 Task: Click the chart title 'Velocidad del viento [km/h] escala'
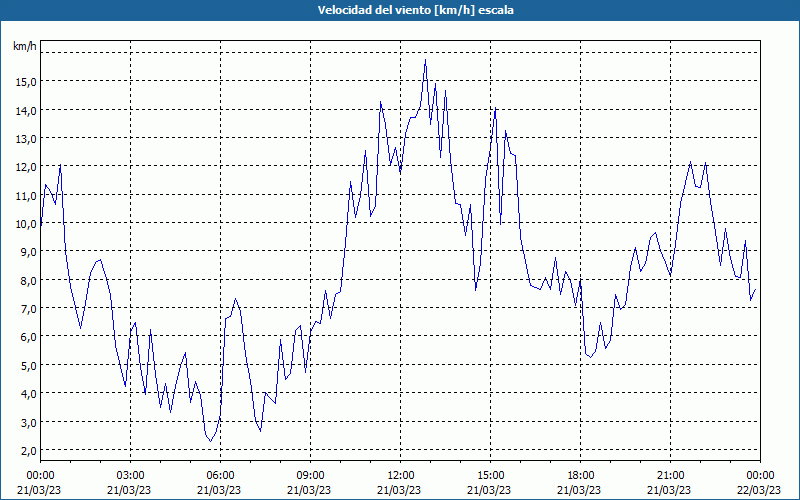coord(415,10)
